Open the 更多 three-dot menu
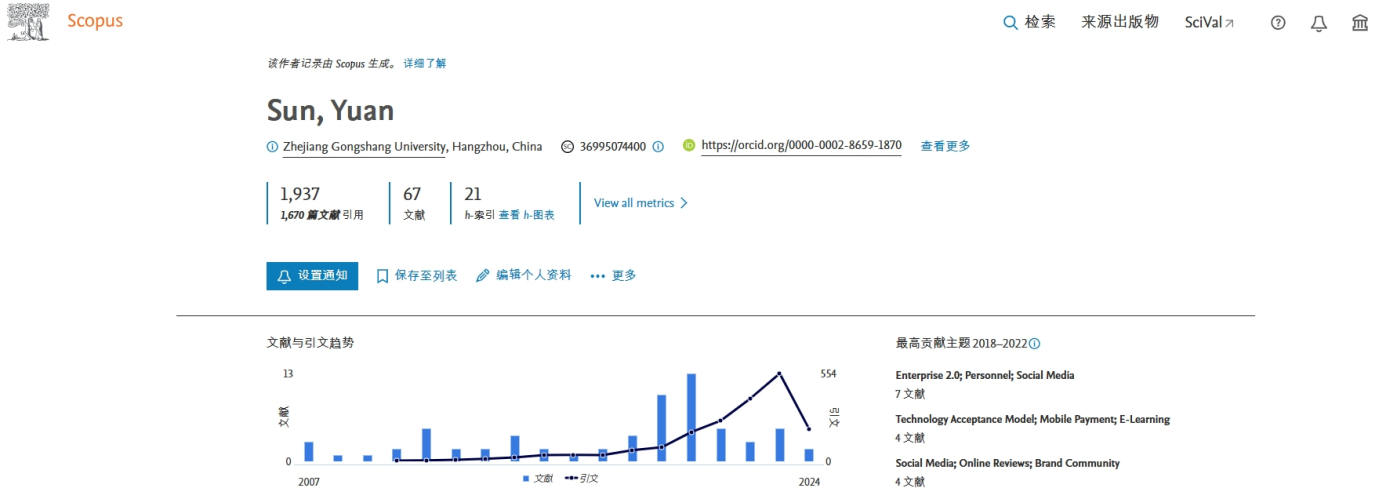1386x499 pixels. (613, 276)
